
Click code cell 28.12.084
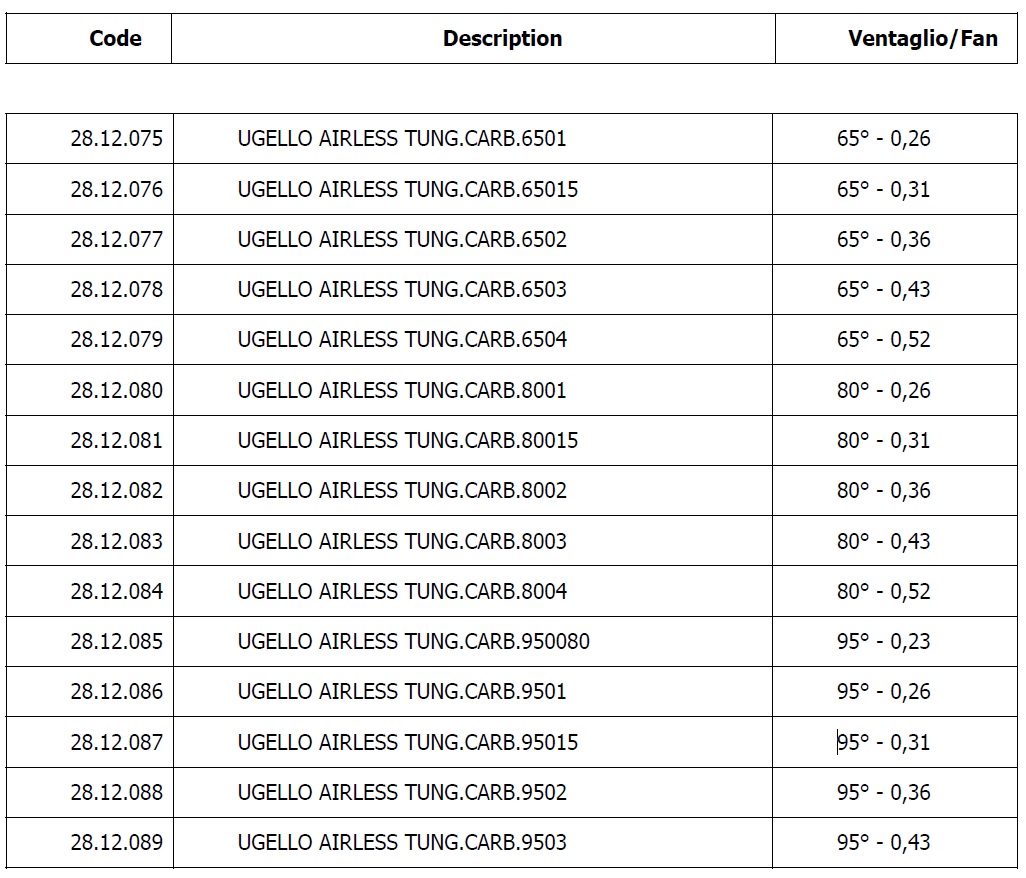116,592
